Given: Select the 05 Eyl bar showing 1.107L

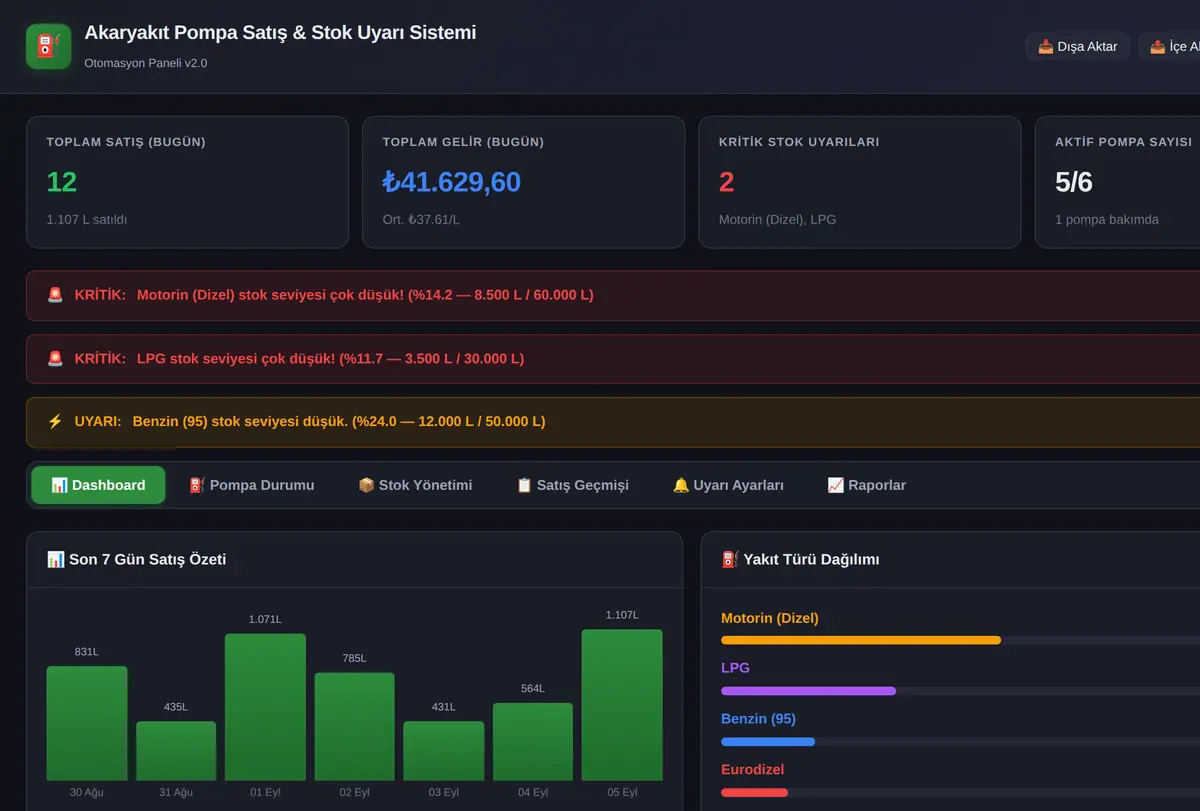Looking at the screenshot, I should coord(622,705).
